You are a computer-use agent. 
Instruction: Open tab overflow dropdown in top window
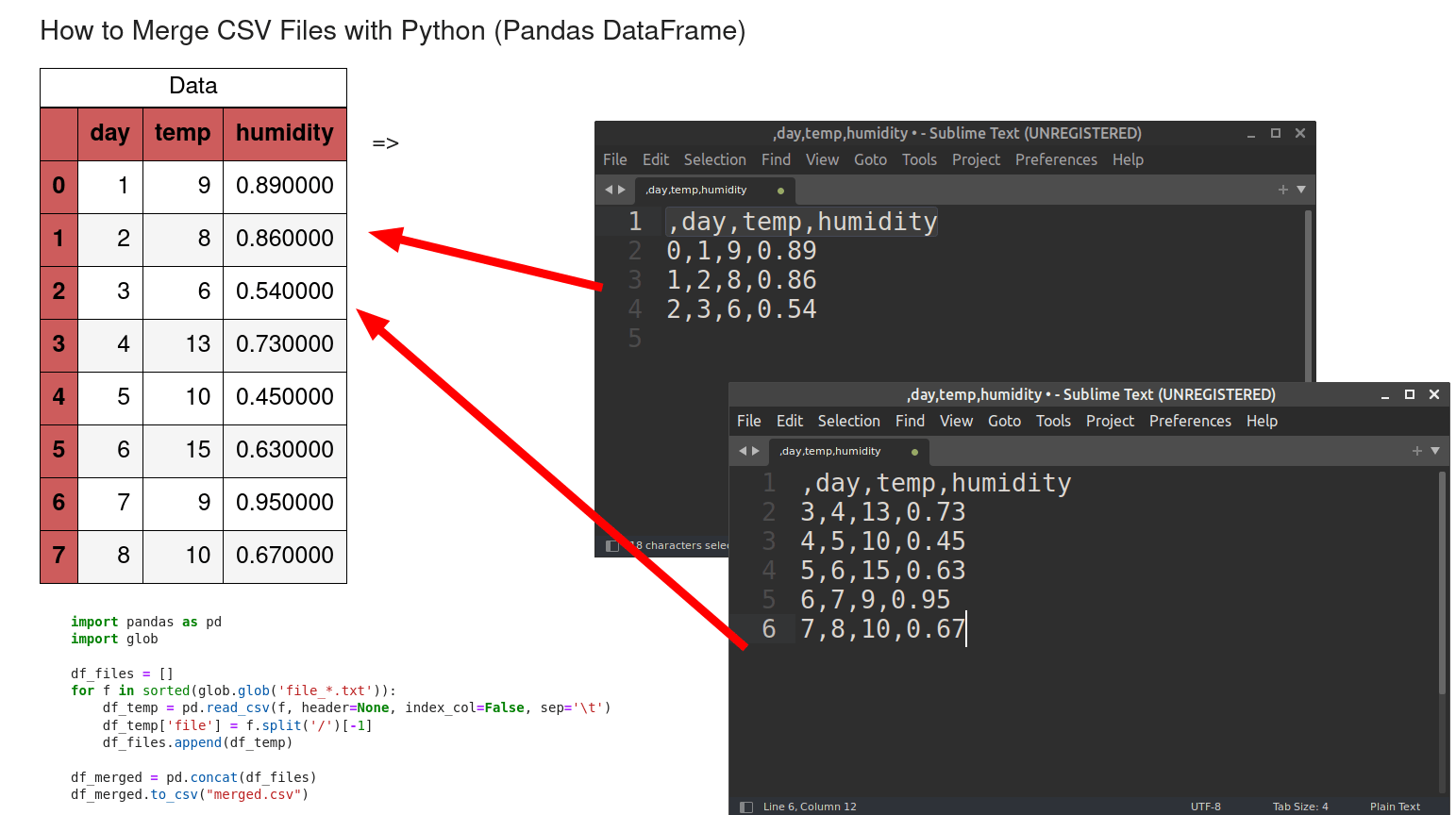1299,189
